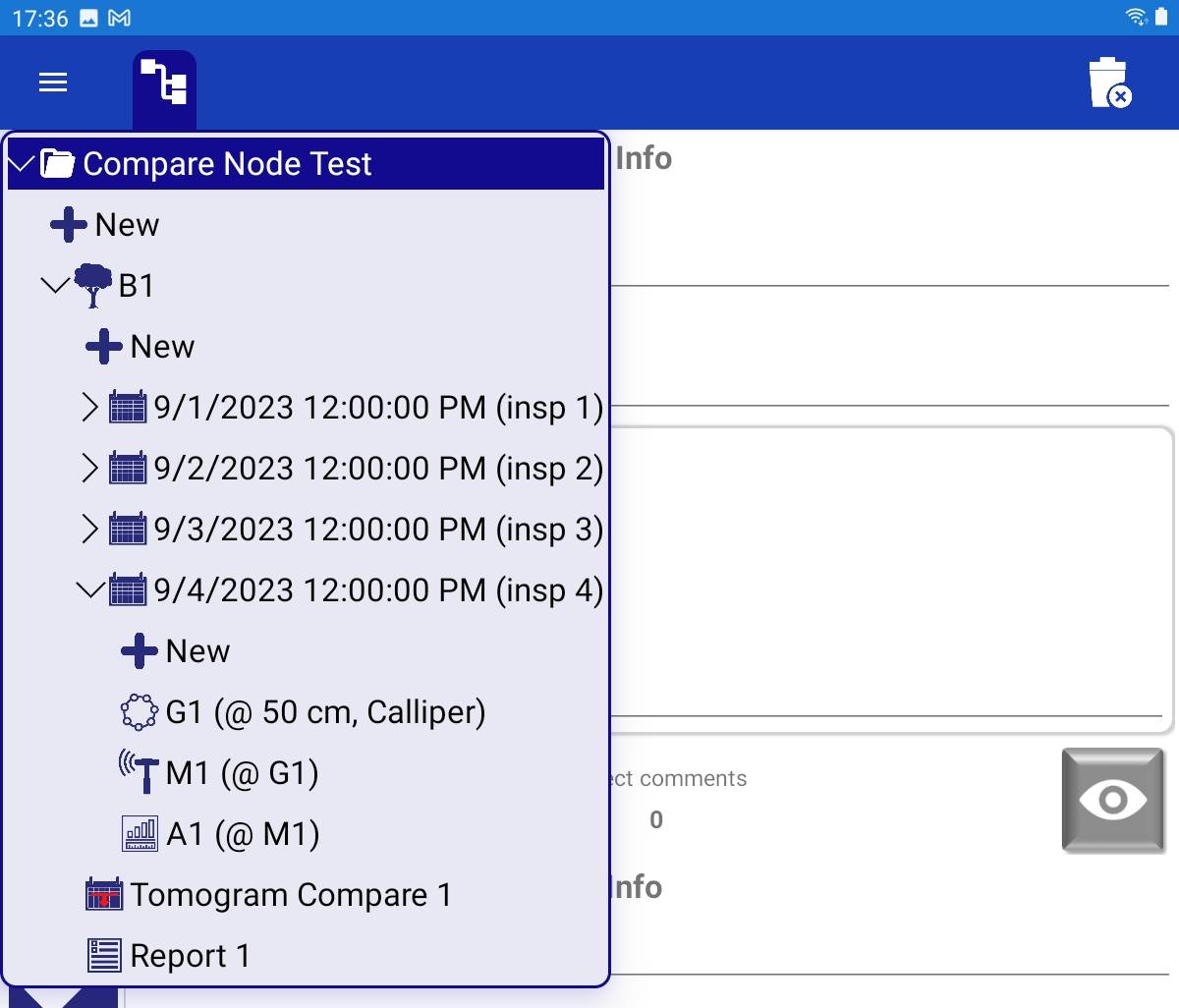This screenshot has height=1008, width=1179.
Task: Toggle the eye visibility button
Action: pyautogui.click(x=1113, y=800)
